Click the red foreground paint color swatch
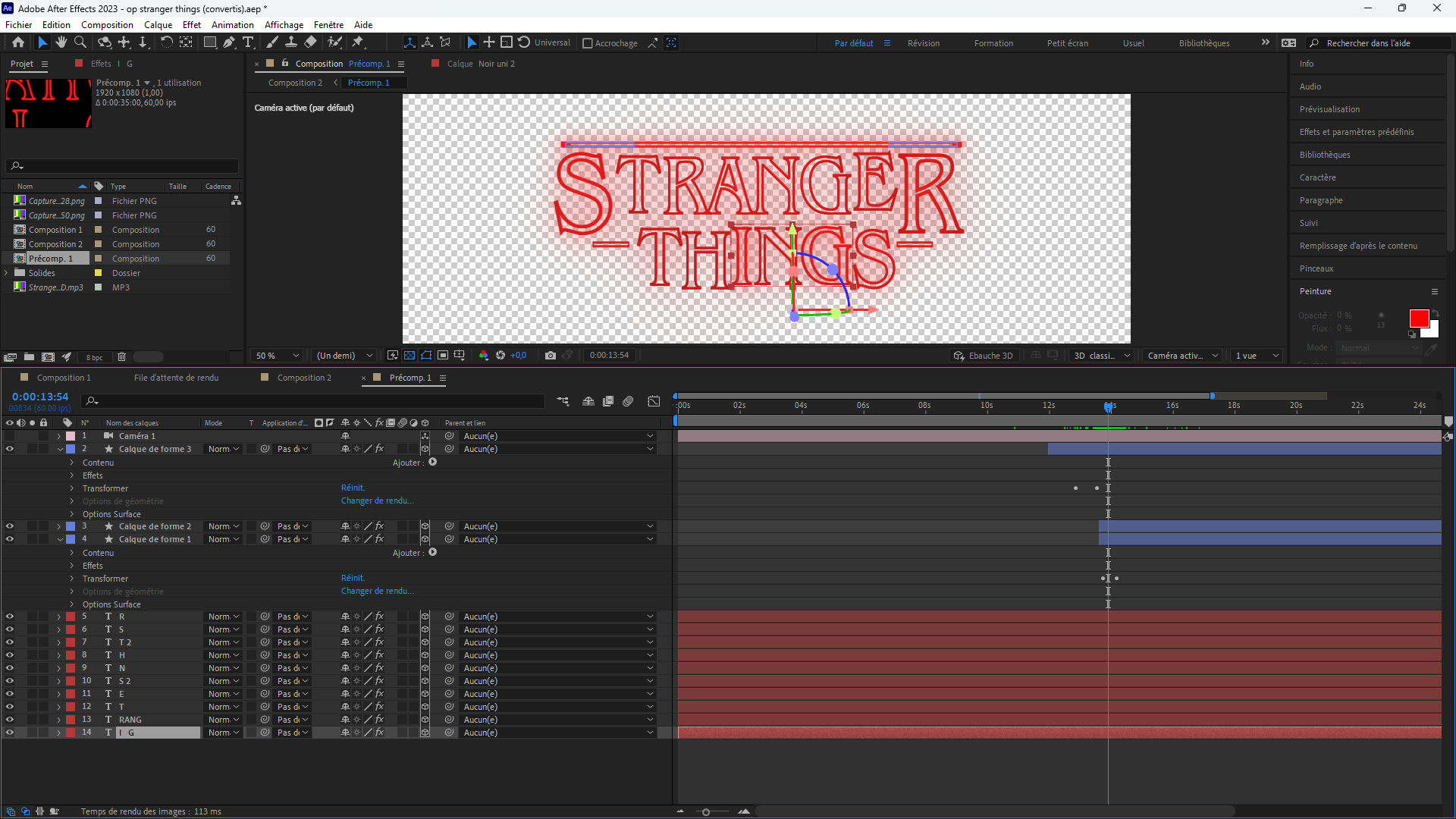Screen dimensions: 1456x819 pyautogui.click(x=1418, y=318)
